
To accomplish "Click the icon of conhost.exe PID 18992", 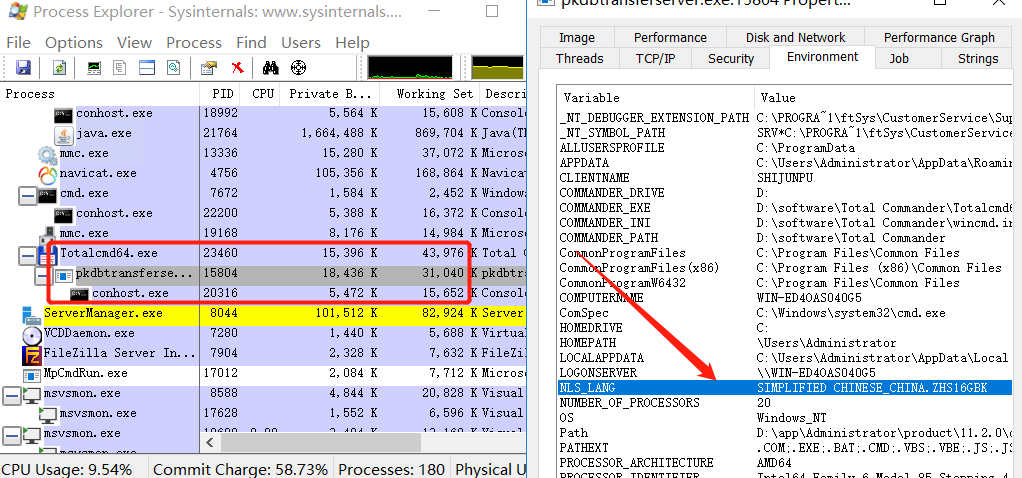I will (63, 114).
